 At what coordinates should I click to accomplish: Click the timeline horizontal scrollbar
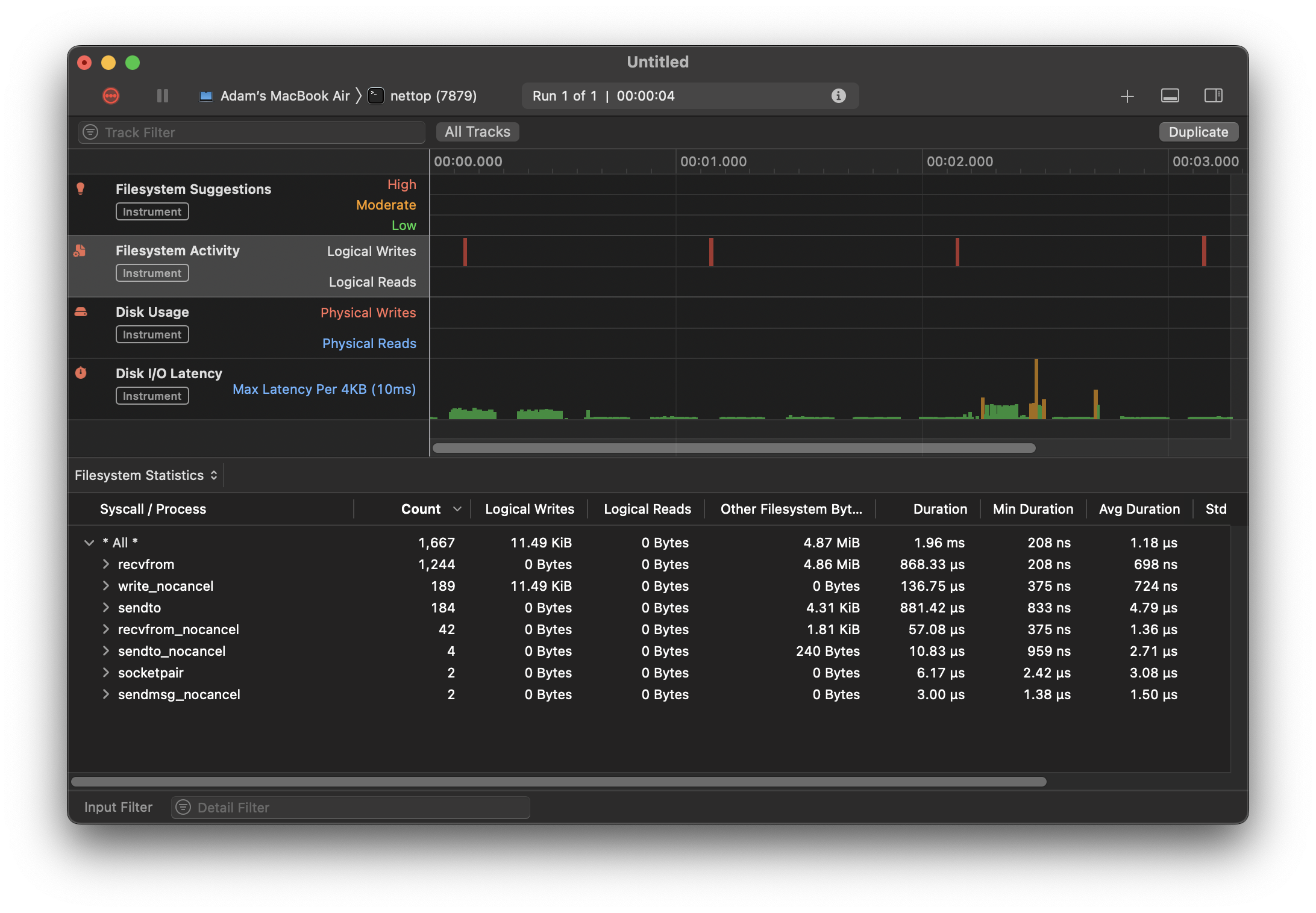[734, 448]
